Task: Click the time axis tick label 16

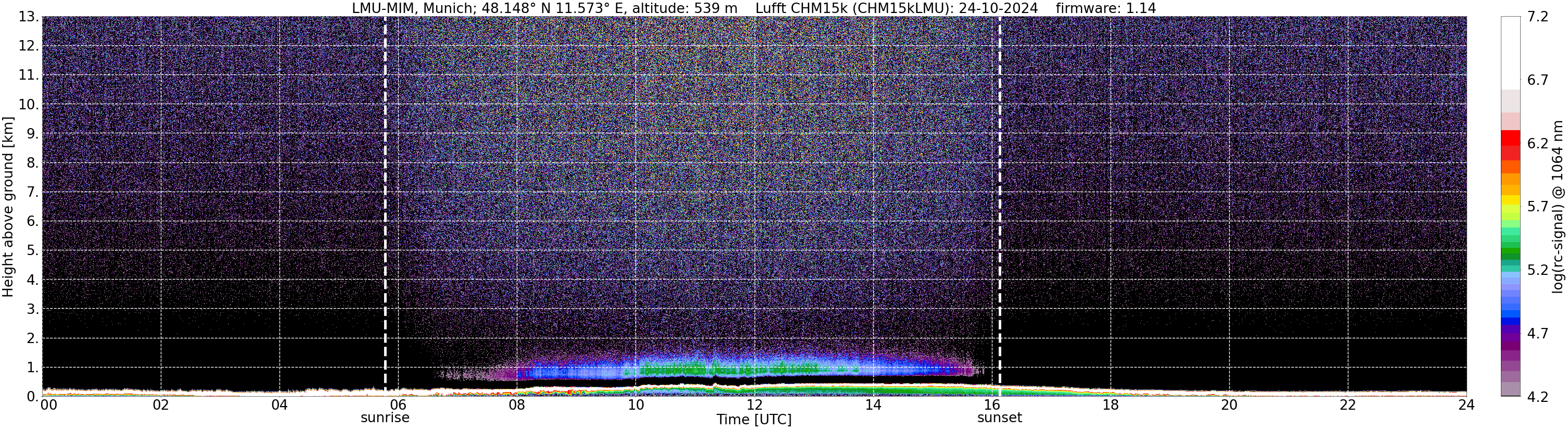Action: 991,405
